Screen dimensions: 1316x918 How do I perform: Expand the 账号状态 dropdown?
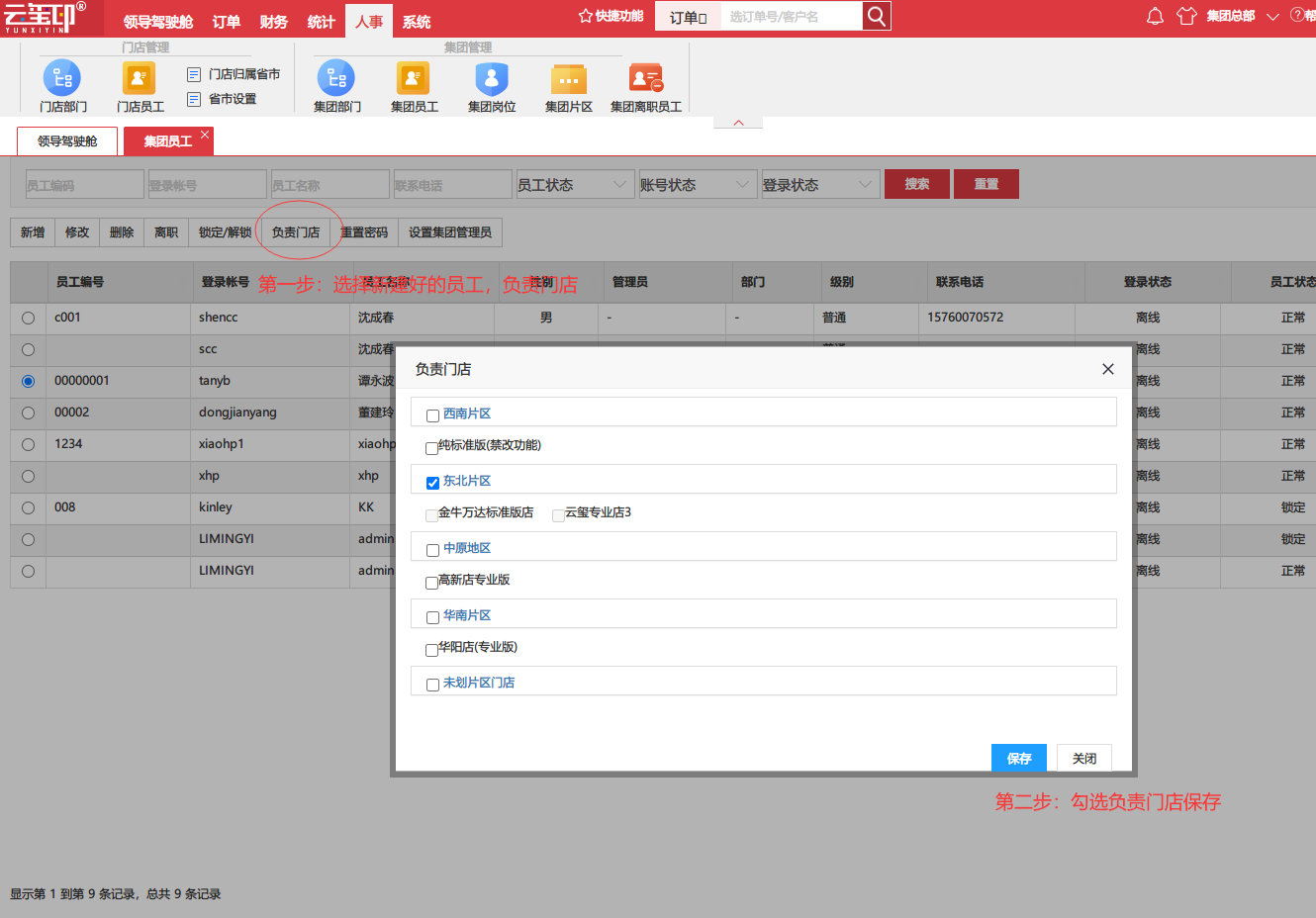coord(698,184)
